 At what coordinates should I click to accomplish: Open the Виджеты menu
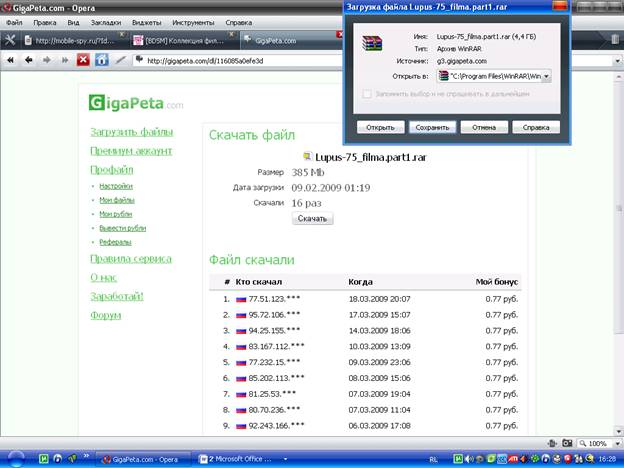pyautogui.click(x=146, y=23)
